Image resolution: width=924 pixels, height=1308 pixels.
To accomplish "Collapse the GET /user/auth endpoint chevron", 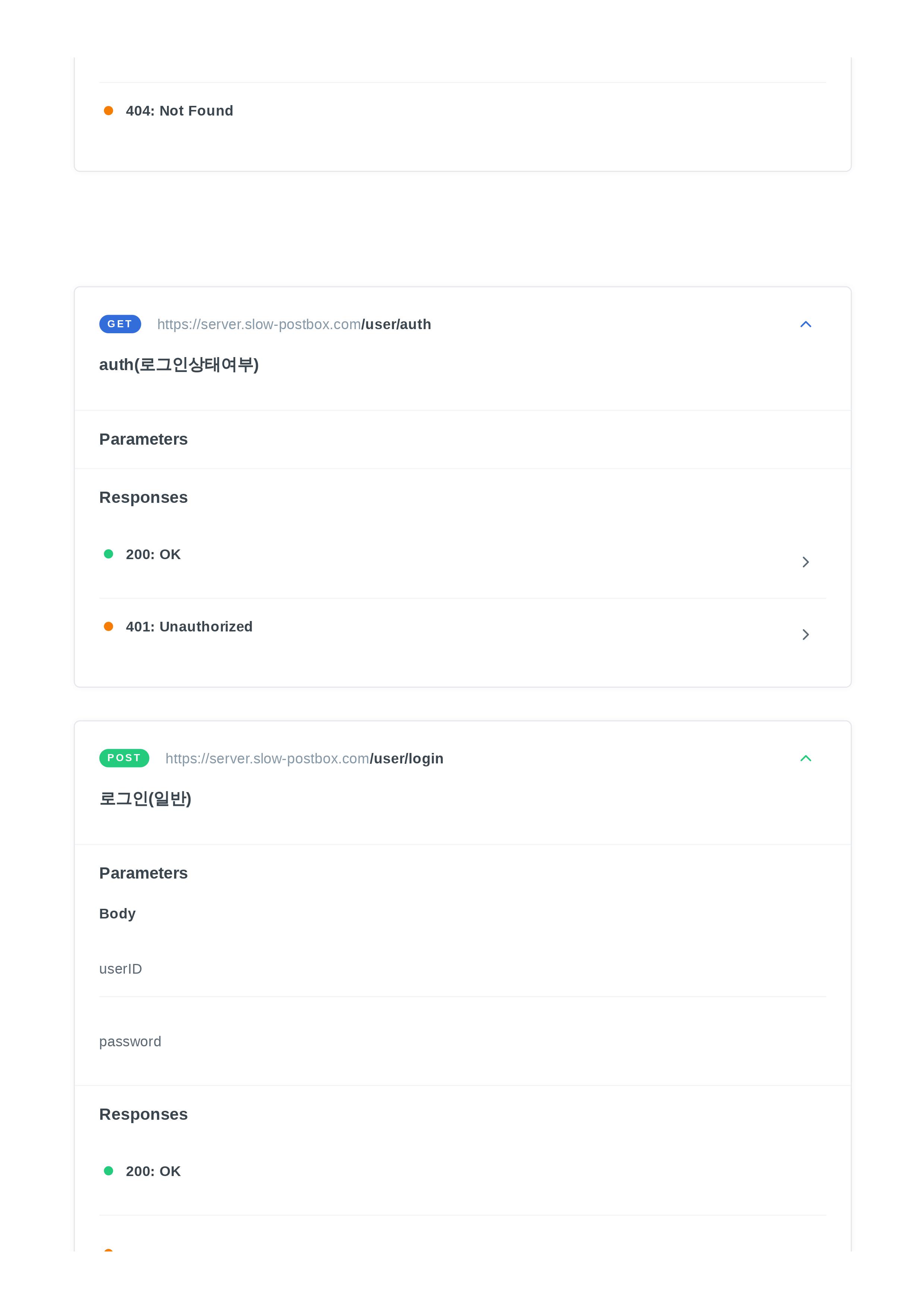I will click(805, 324).
